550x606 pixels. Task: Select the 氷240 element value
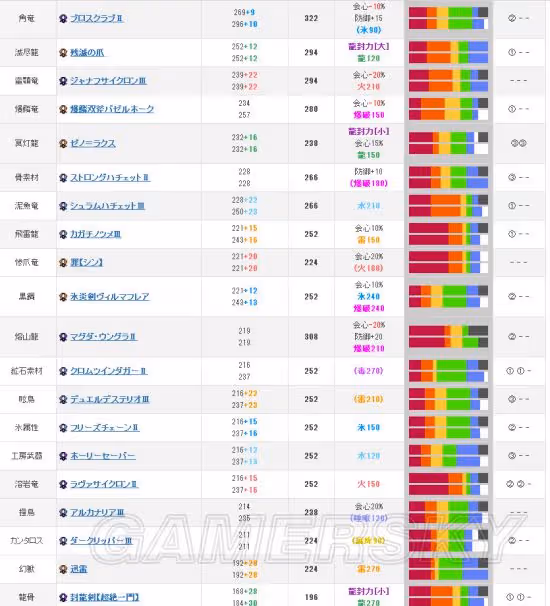(x=368, y=296)
